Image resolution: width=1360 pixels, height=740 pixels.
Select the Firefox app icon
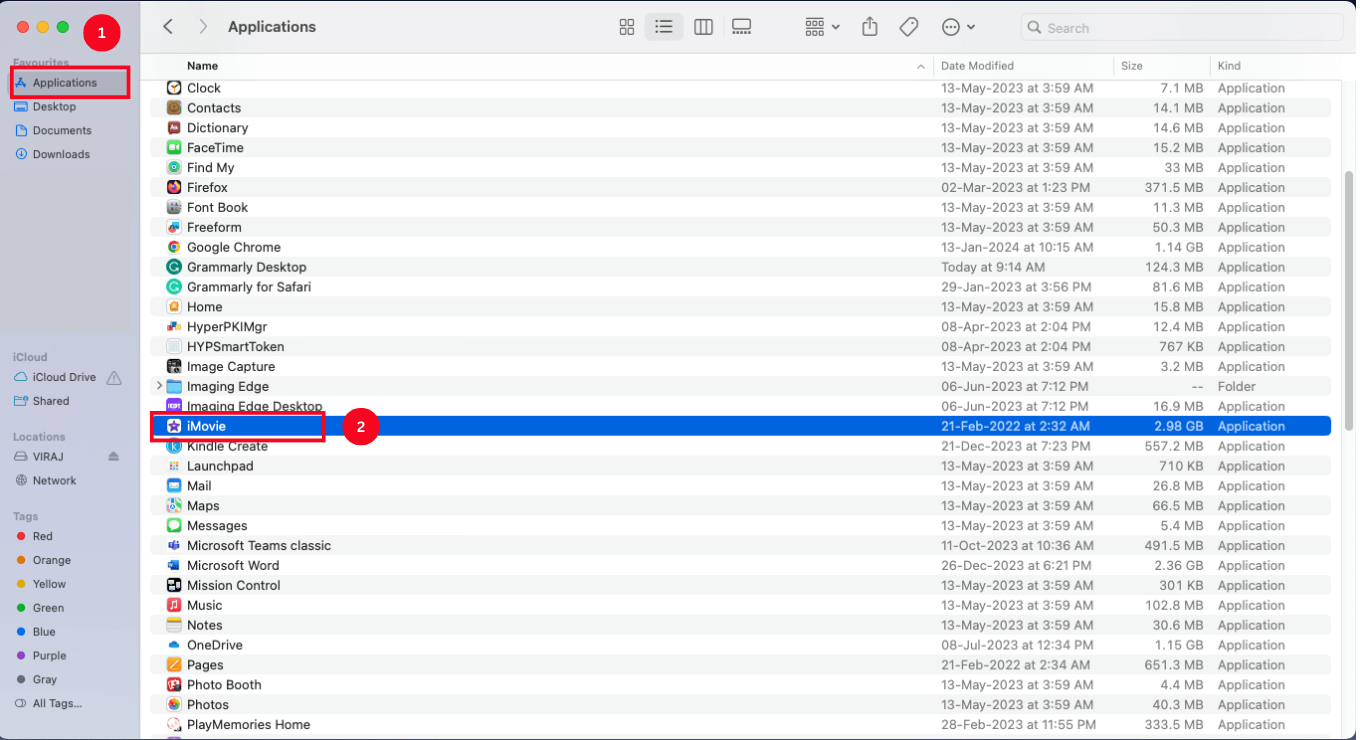[174, 187]
